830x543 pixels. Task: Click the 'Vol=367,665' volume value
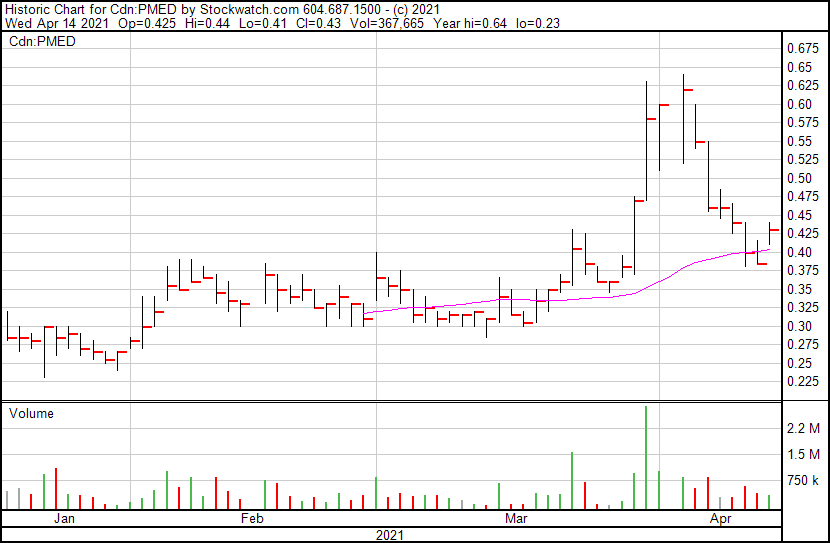(387, 23)
